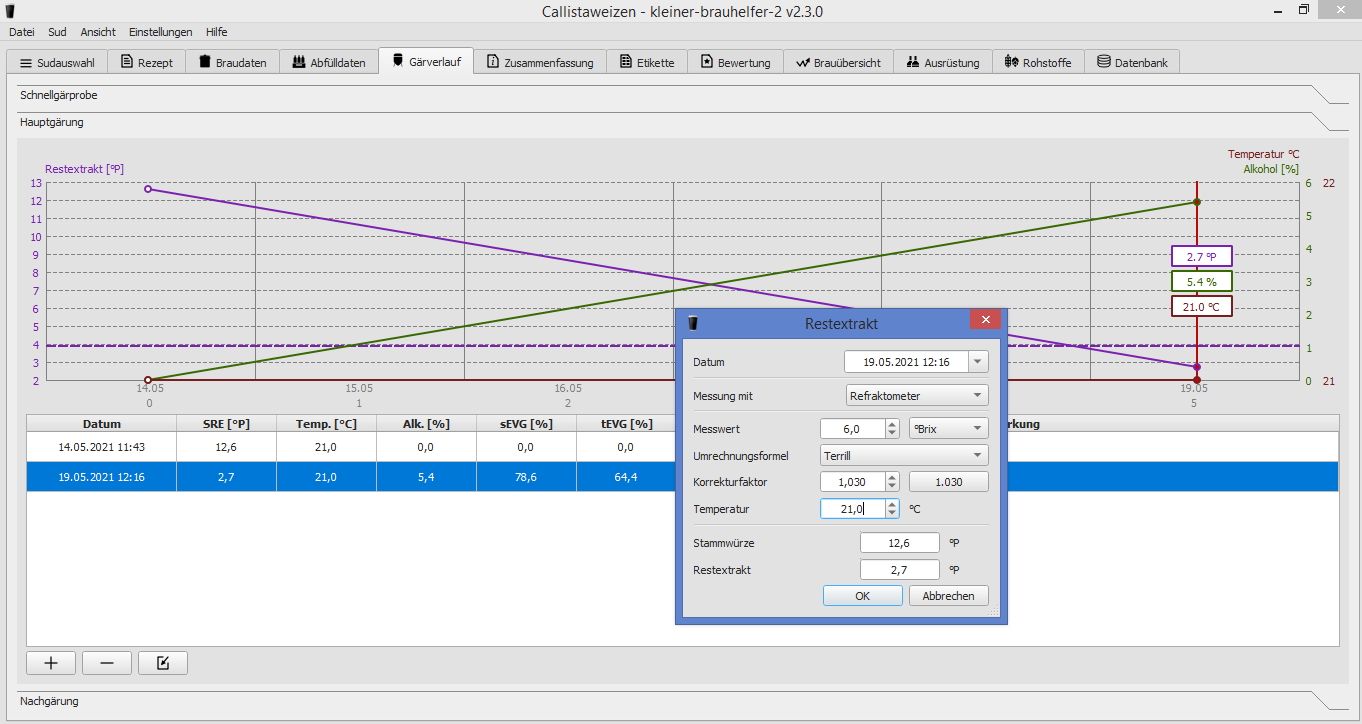Screen dimensions: 1362x724
Task: Switch to the Braudaten tab
Action: coord(232,62)
